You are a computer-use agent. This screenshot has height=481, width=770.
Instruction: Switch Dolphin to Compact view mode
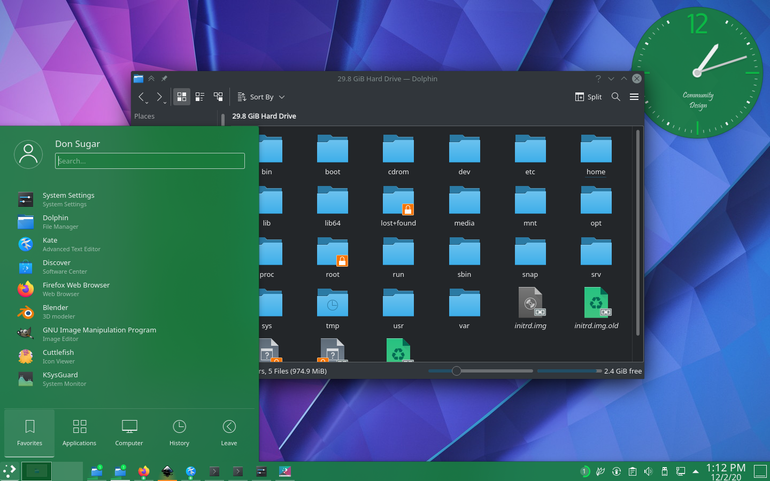click(200, 97)
